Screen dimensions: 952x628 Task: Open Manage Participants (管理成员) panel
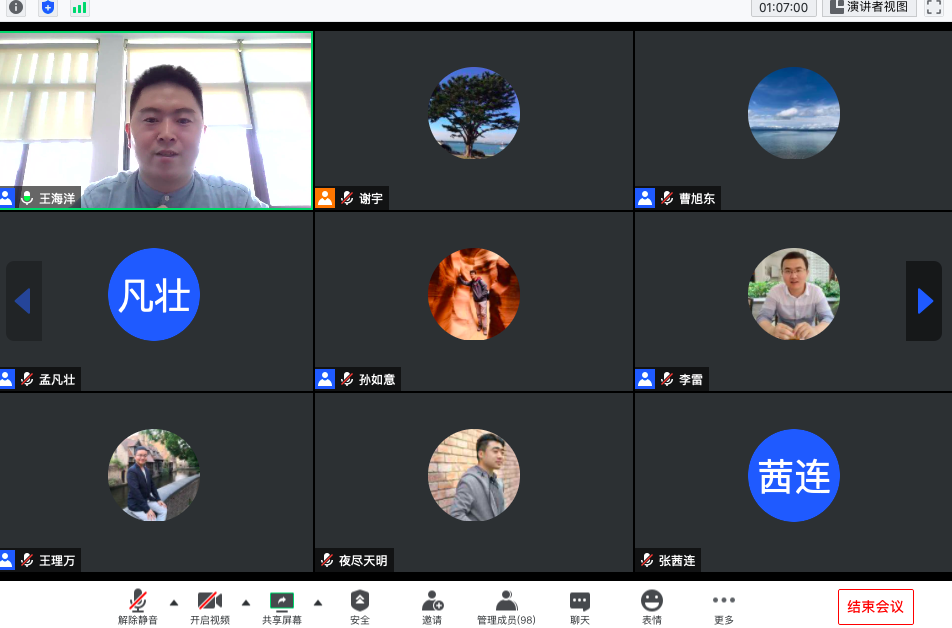506,606
